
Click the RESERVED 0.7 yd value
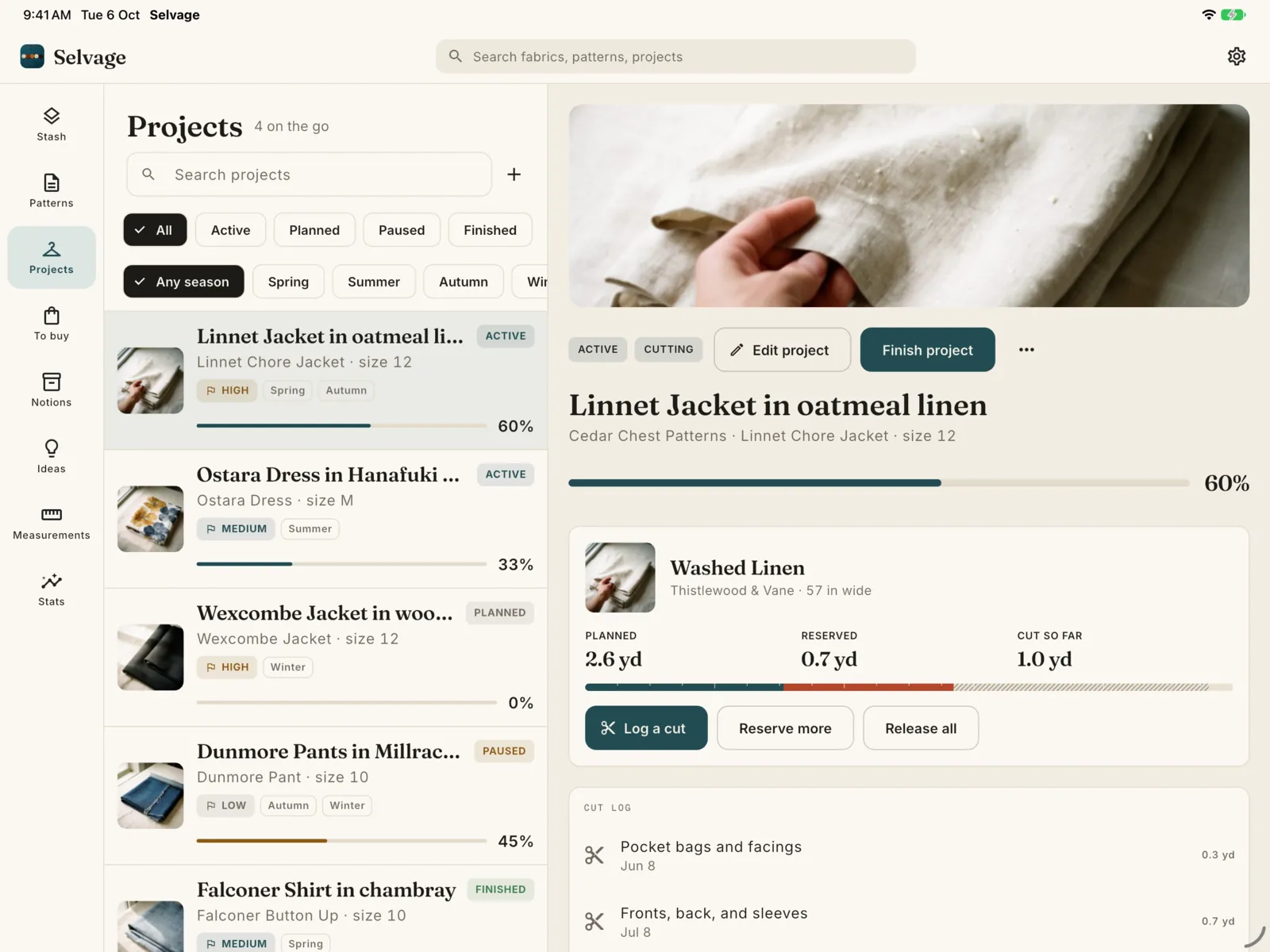click(x=829, y=659)
